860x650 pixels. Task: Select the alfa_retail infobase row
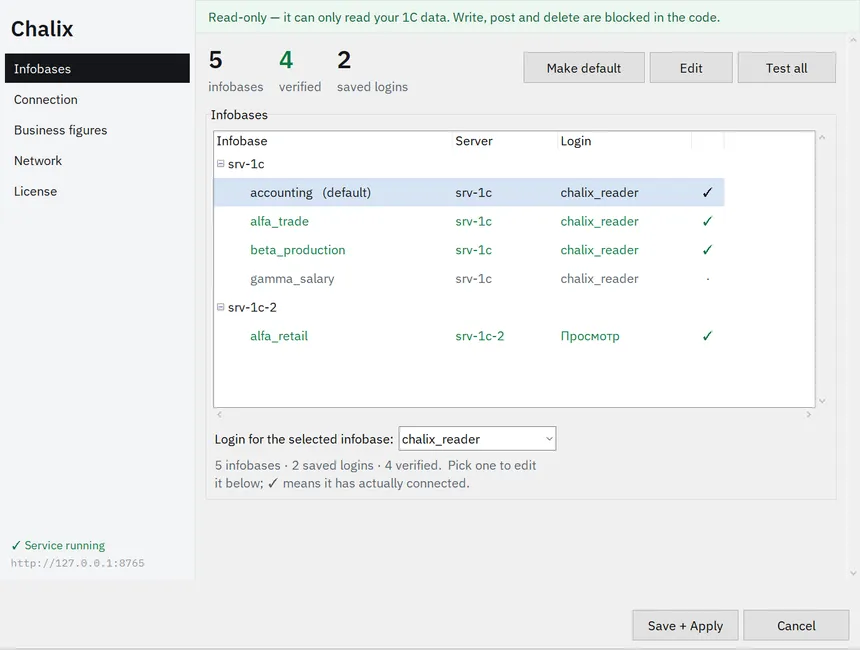(469, 336)
